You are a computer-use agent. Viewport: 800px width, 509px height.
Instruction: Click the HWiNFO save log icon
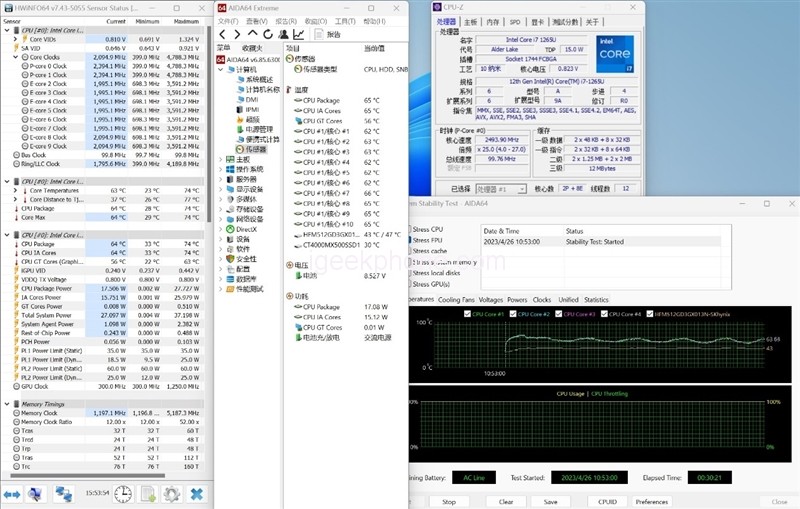[x=146, y=493]
